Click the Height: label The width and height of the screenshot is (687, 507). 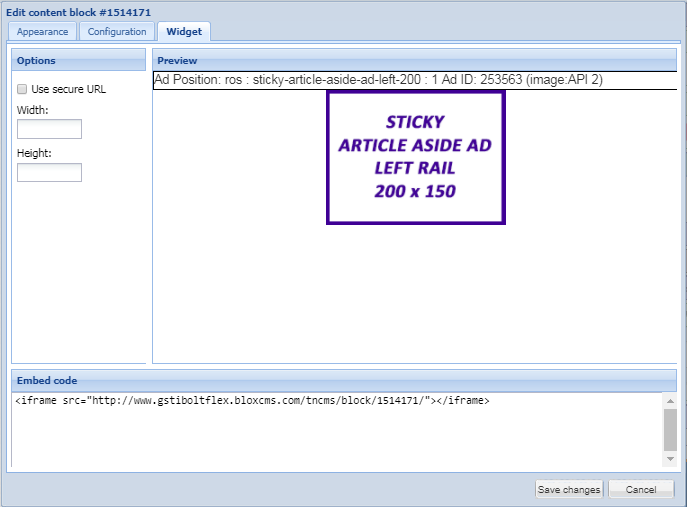click(x=34, y=153)
